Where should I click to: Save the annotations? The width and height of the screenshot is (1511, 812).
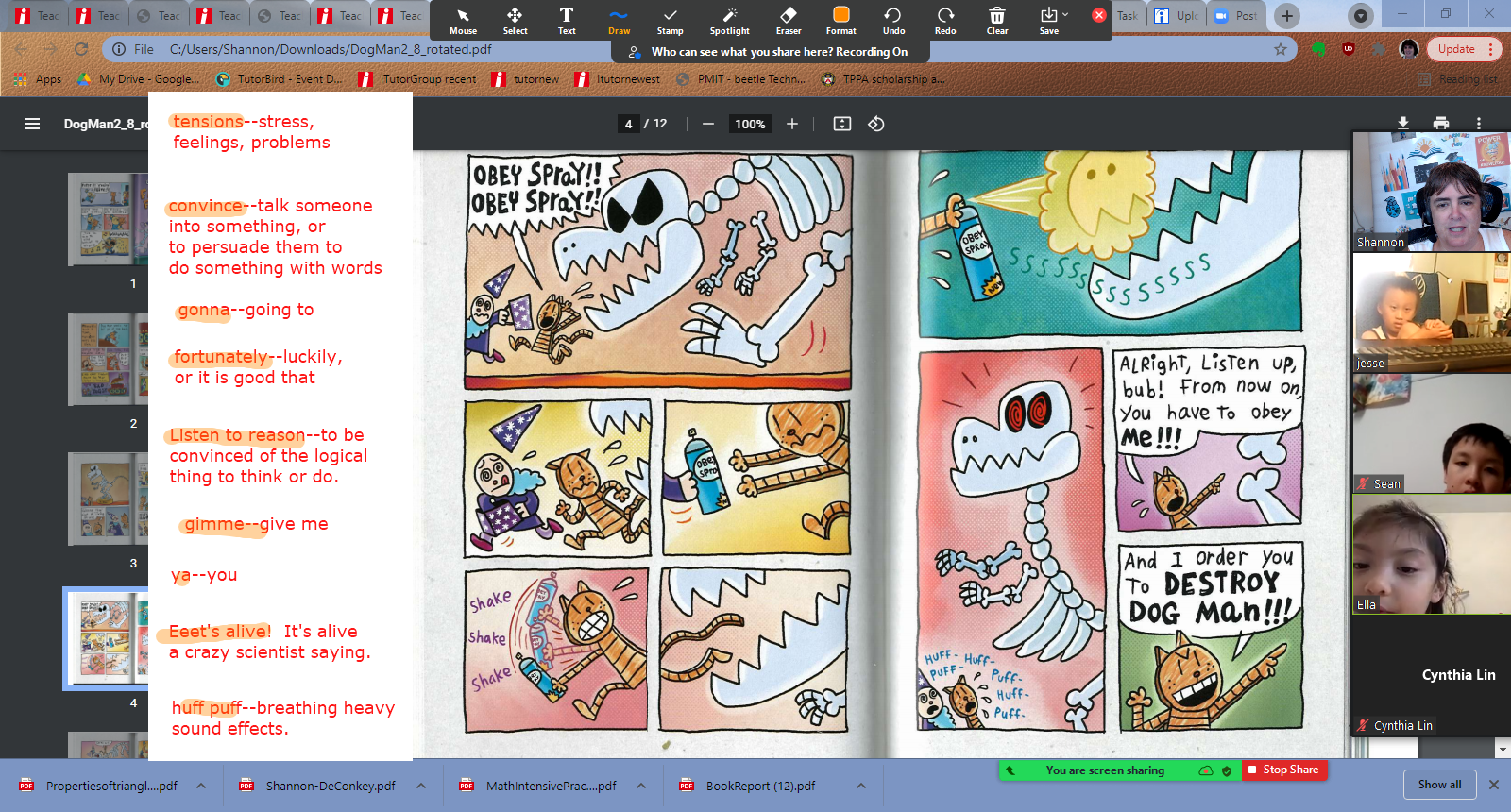click(1048, 20)
